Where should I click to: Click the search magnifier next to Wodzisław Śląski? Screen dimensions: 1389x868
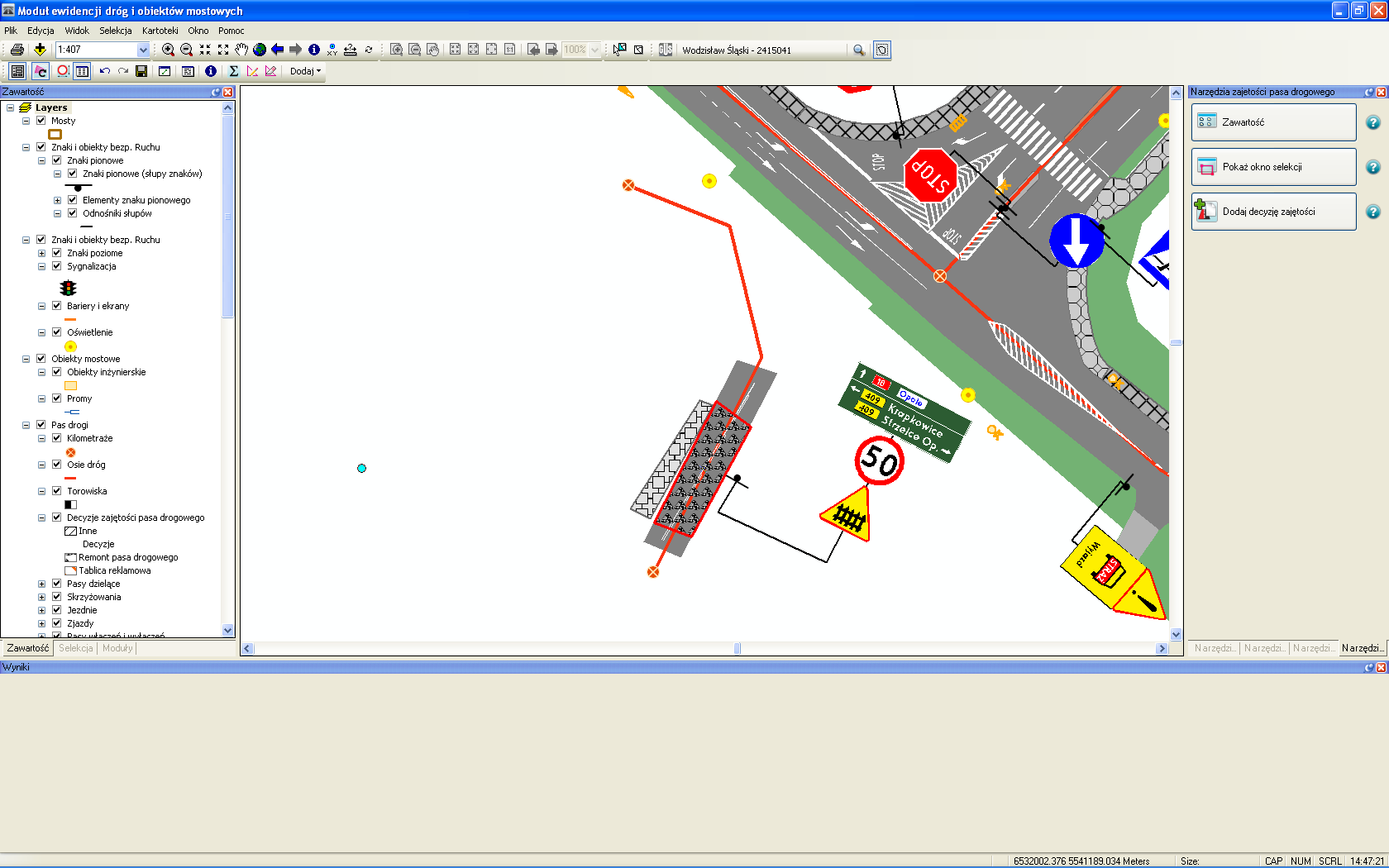click(x=859, y=50)
